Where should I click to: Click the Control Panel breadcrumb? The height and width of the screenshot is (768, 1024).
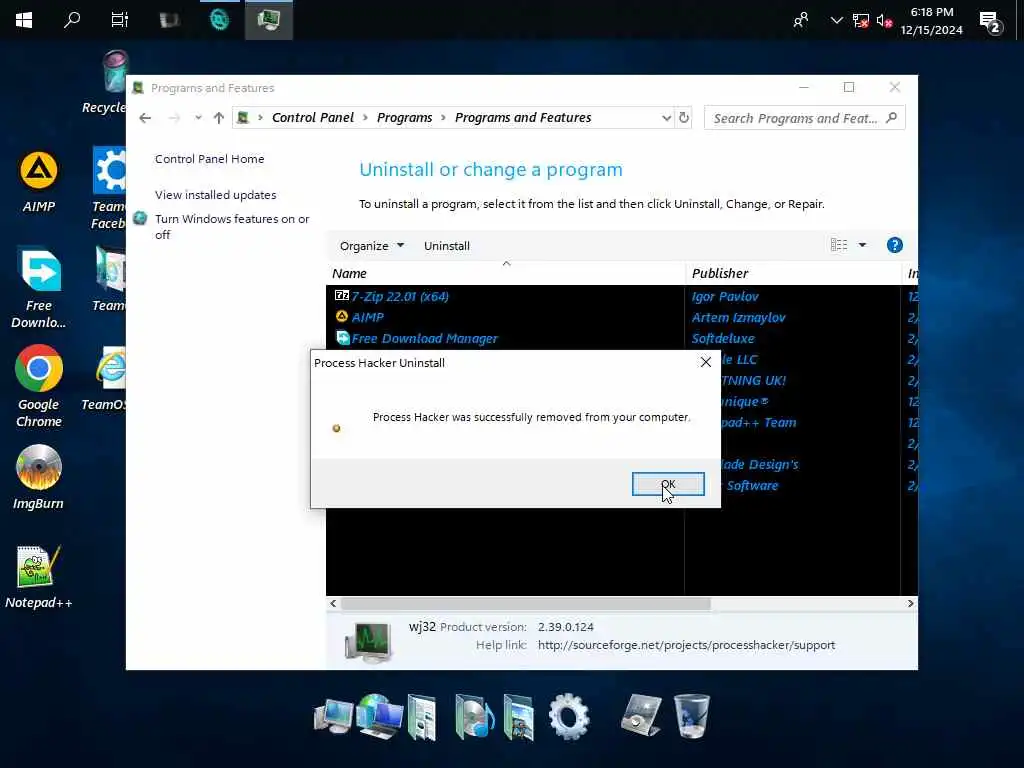(313, 118)
